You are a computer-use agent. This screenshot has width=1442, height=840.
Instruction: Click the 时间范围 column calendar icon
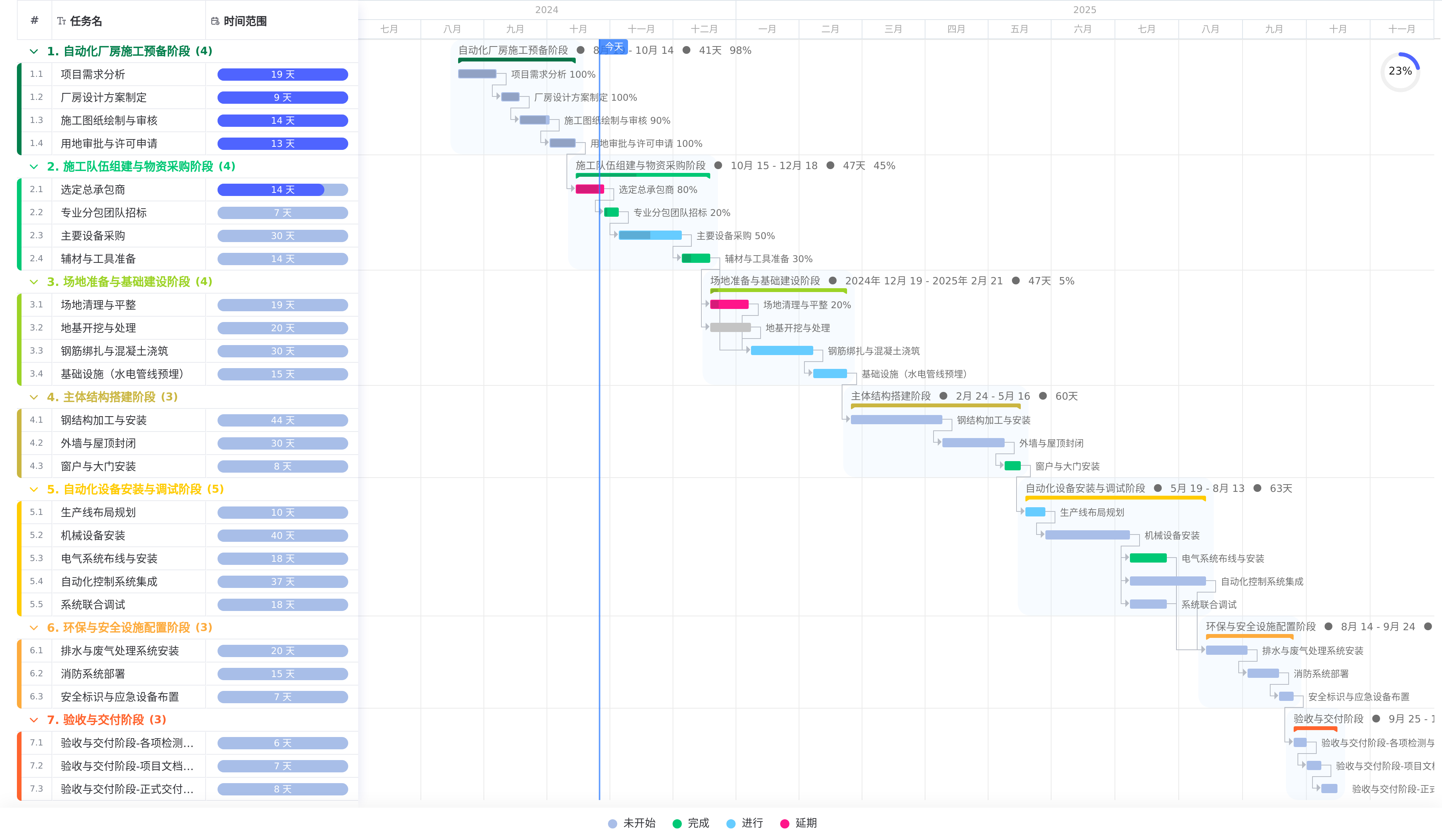pyautogui.click(x=215, y=21)
